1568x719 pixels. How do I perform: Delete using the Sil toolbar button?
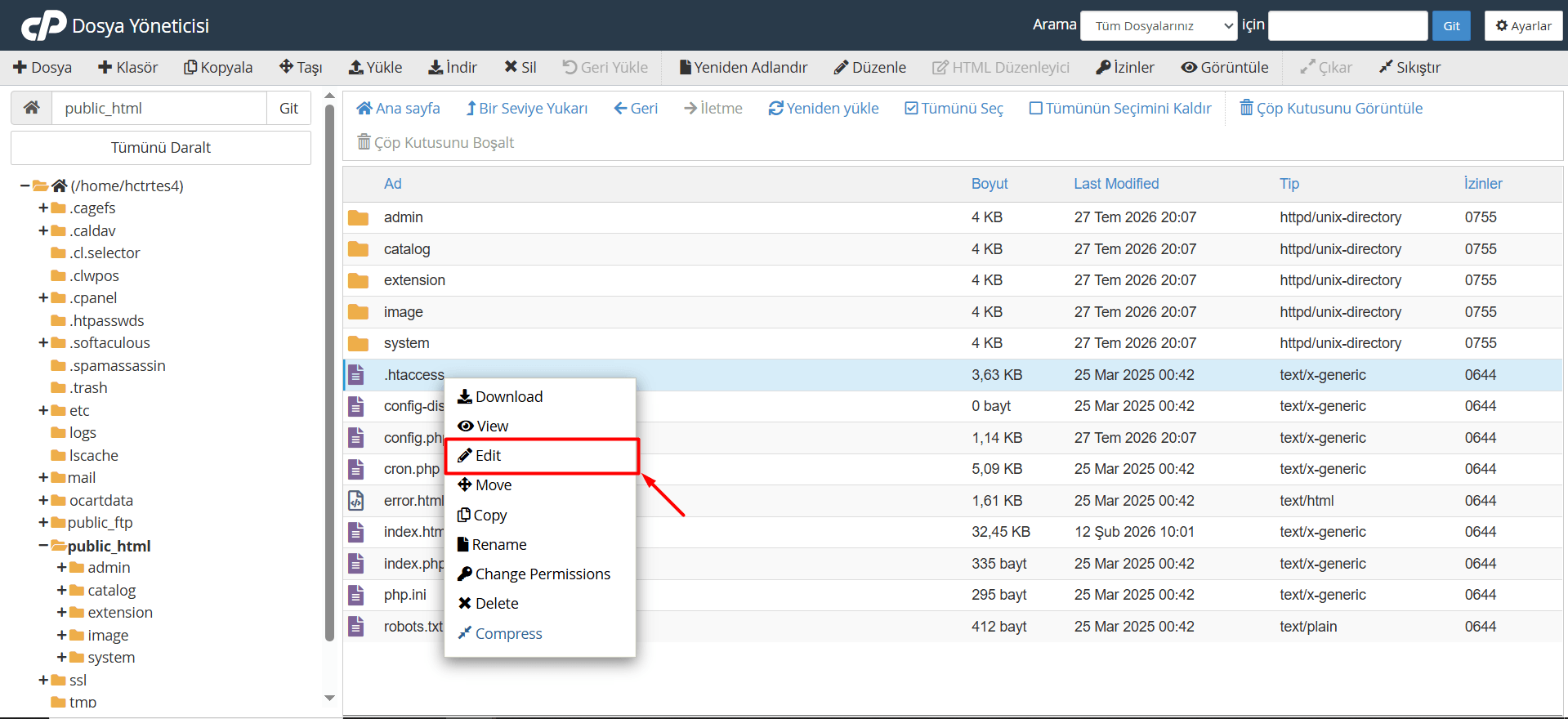(x=520, y=67)
